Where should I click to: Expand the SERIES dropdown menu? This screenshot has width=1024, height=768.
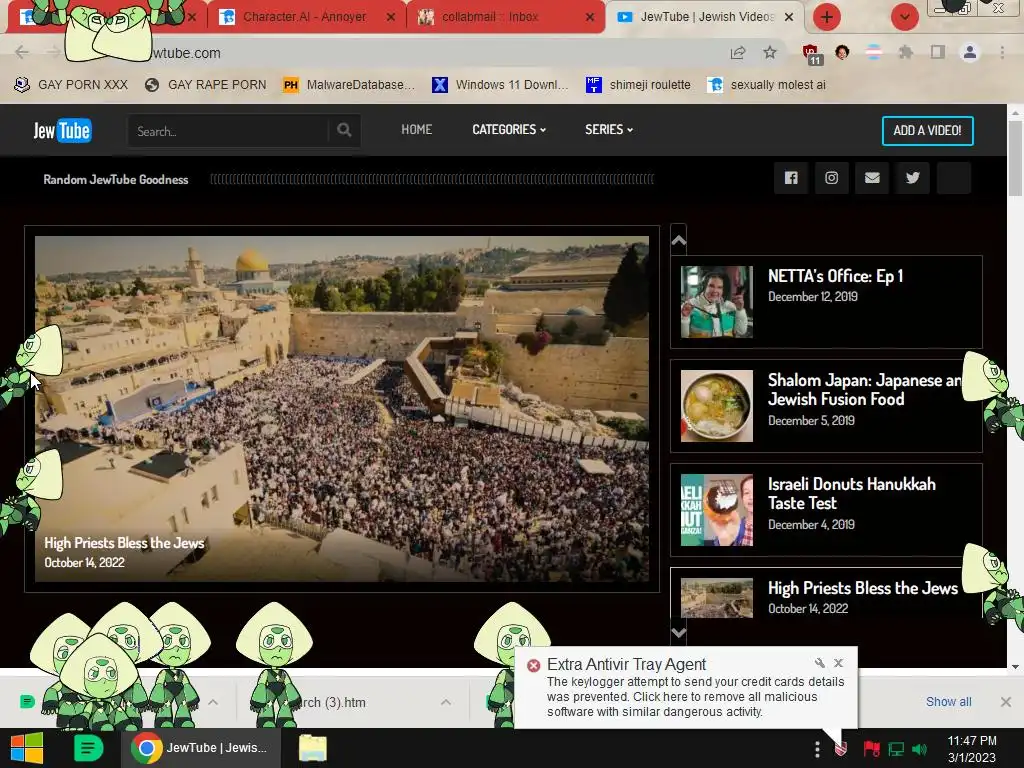click(x=609, y=129)
